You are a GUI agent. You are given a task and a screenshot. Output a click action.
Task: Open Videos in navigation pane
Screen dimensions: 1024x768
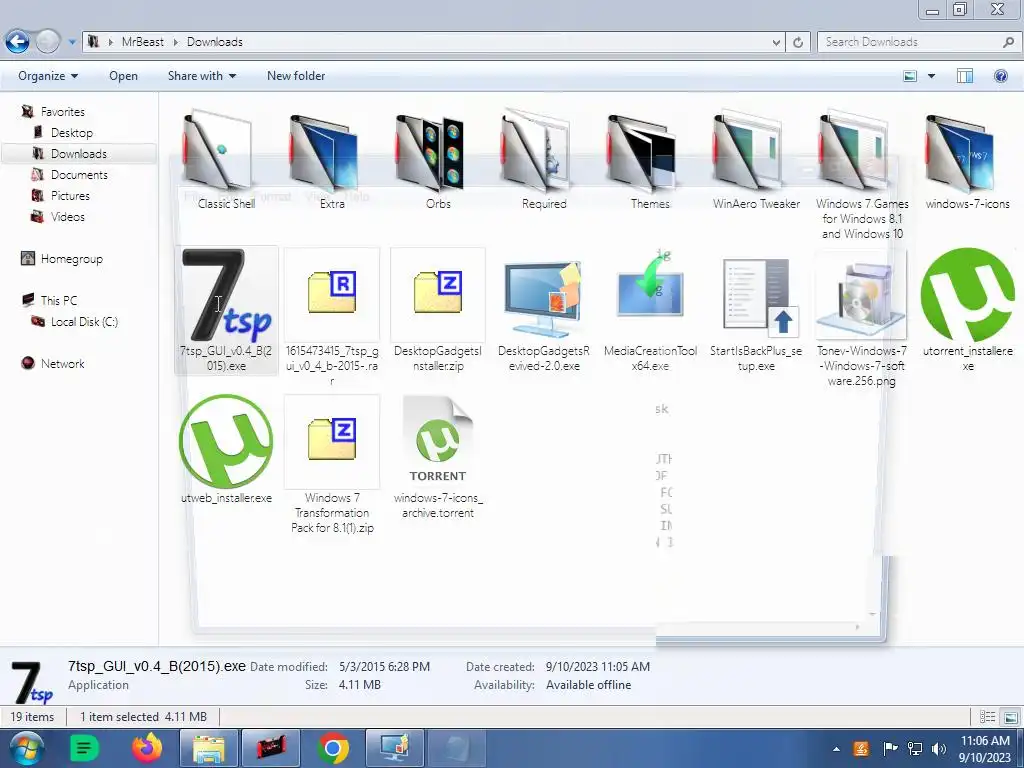[x=67, y=216]
